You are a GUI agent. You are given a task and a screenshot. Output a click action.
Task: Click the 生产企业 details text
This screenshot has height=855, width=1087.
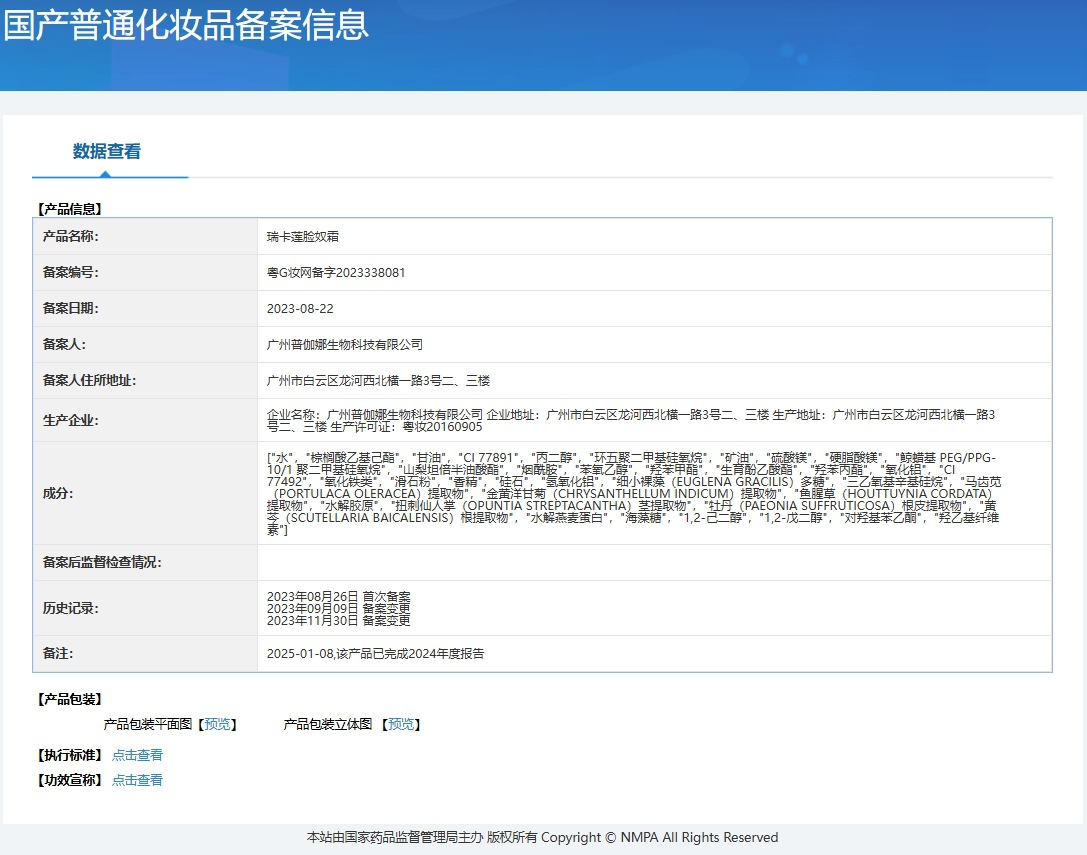(x=630, y=420)
